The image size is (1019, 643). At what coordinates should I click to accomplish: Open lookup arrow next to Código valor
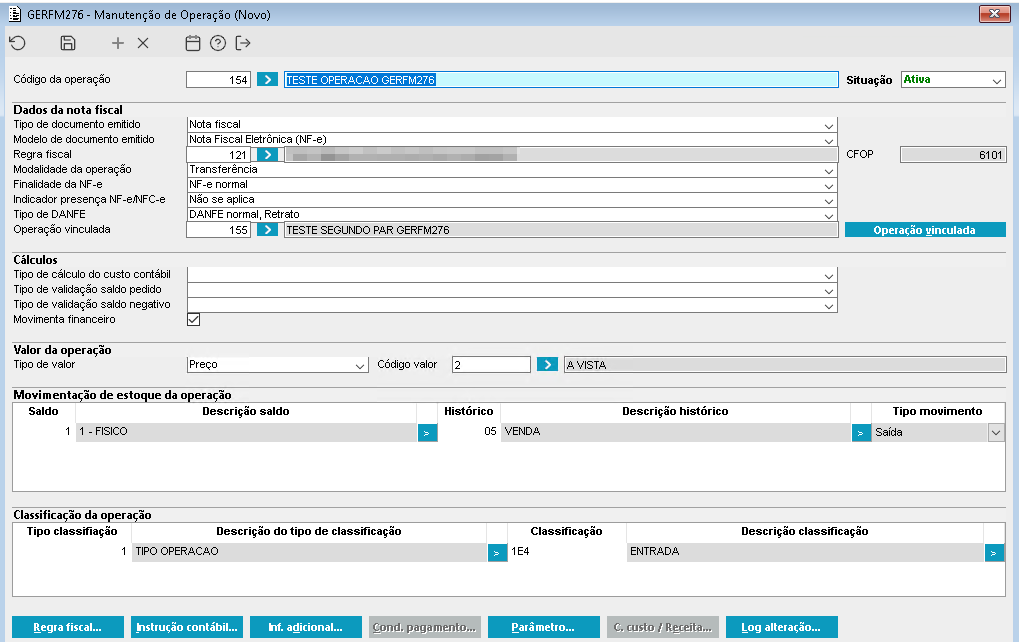pos(547,364)
